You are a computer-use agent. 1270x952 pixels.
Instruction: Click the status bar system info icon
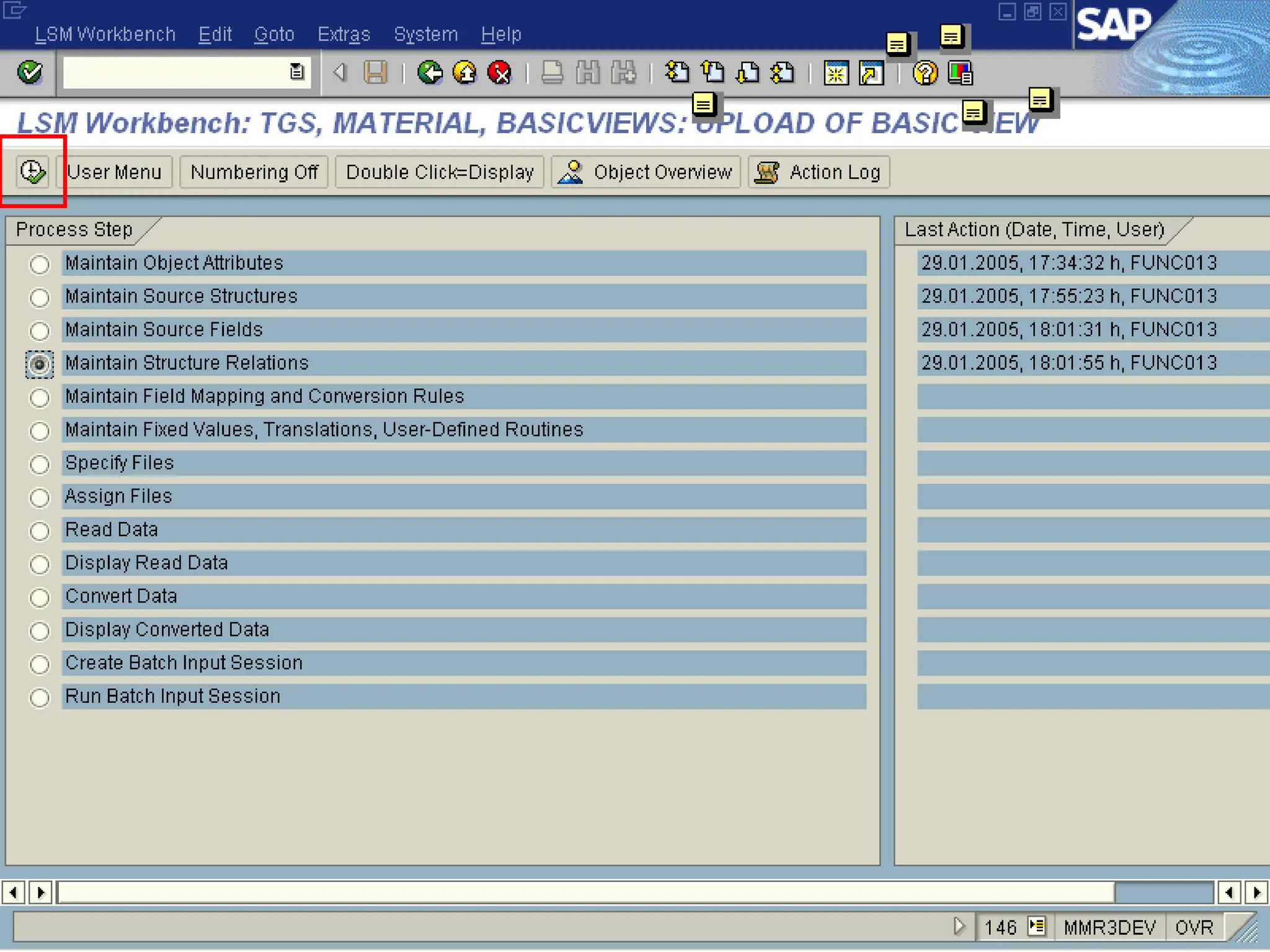coord(1036,927)
